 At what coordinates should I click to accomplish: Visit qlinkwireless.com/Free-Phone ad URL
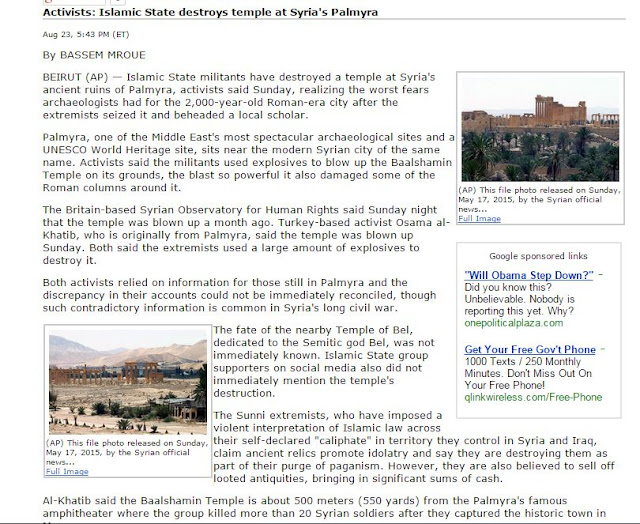coord(533,397)
